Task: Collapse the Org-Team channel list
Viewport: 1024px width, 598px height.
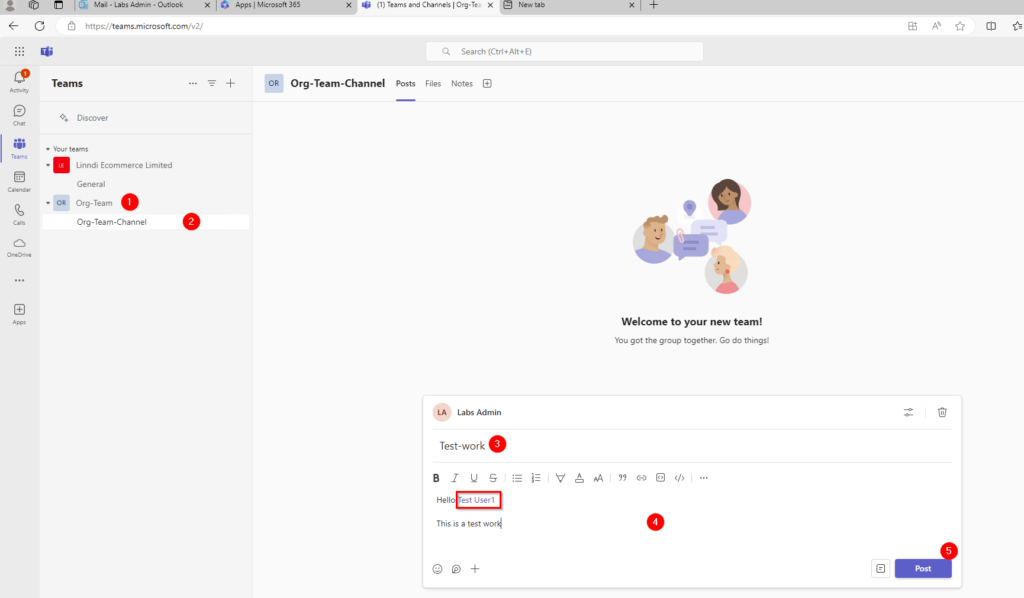Action: 48,203
